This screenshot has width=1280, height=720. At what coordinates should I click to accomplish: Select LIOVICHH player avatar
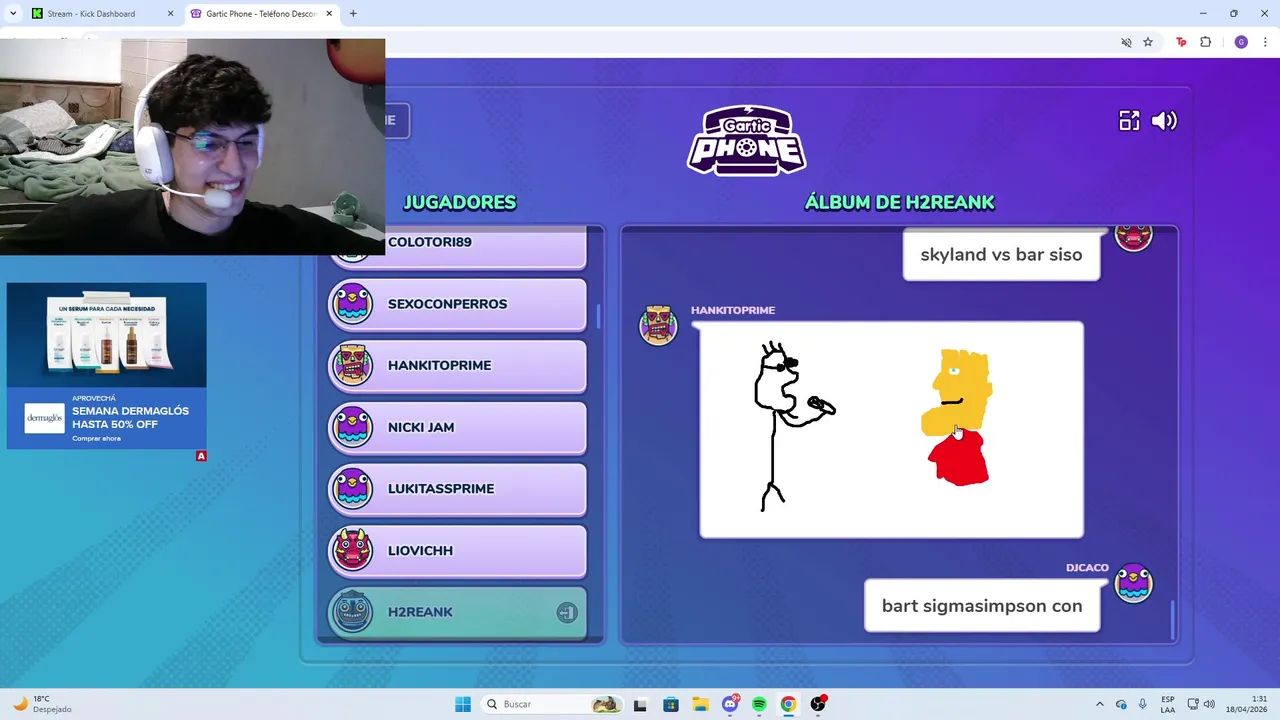(x=352, y=550)
